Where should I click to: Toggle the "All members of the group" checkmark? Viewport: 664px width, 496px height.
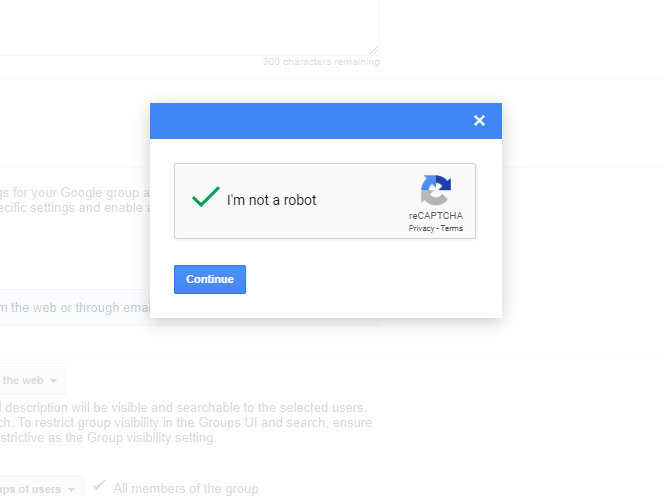[99, 486]
